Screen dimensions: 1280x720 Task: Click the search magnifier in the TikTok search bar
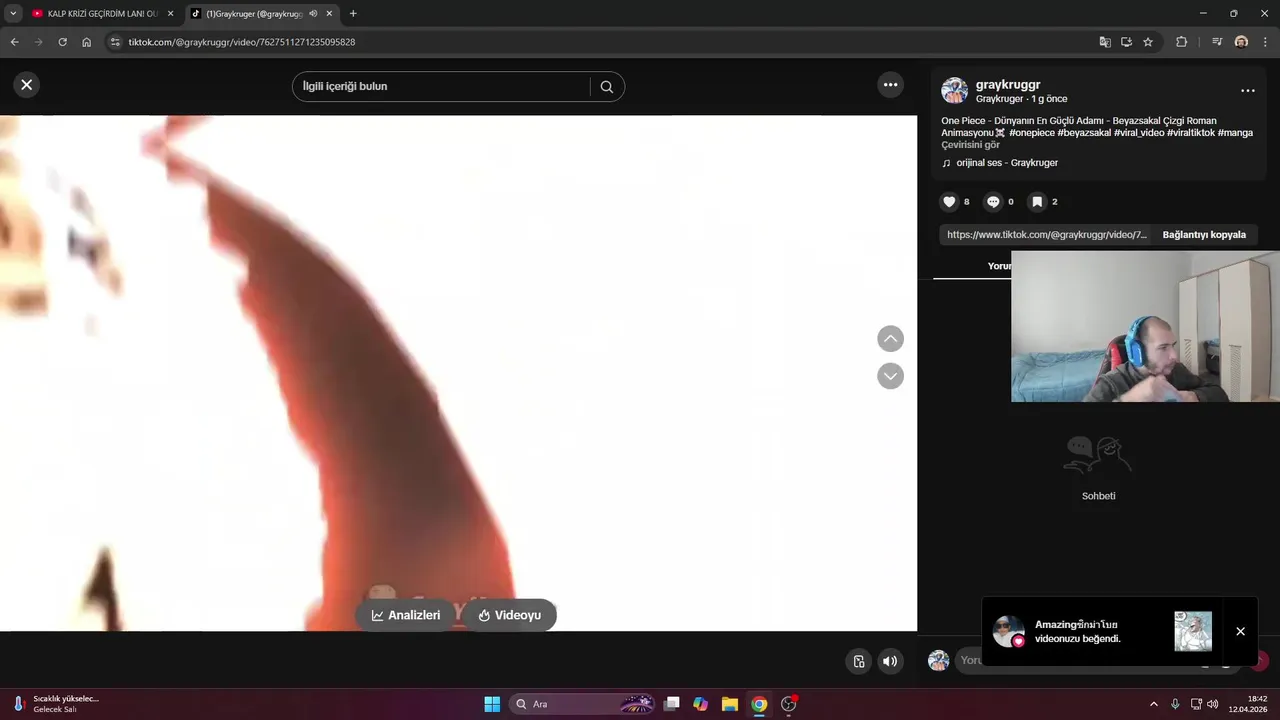click(606, 87)
